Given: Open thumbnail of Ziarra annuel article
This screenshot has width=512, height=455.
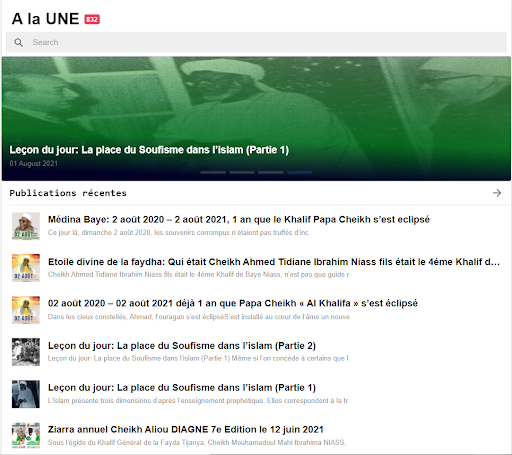Looking at the screenshot, I should pyautogui.click(x=26, y=436).
